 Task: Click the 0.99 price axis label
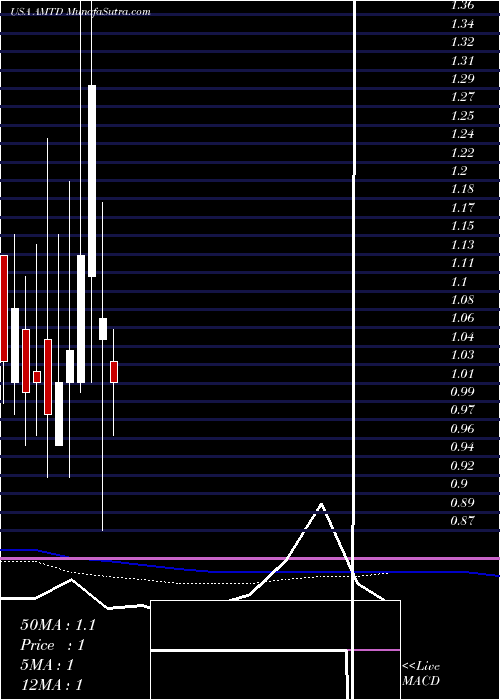coord(462,392)
